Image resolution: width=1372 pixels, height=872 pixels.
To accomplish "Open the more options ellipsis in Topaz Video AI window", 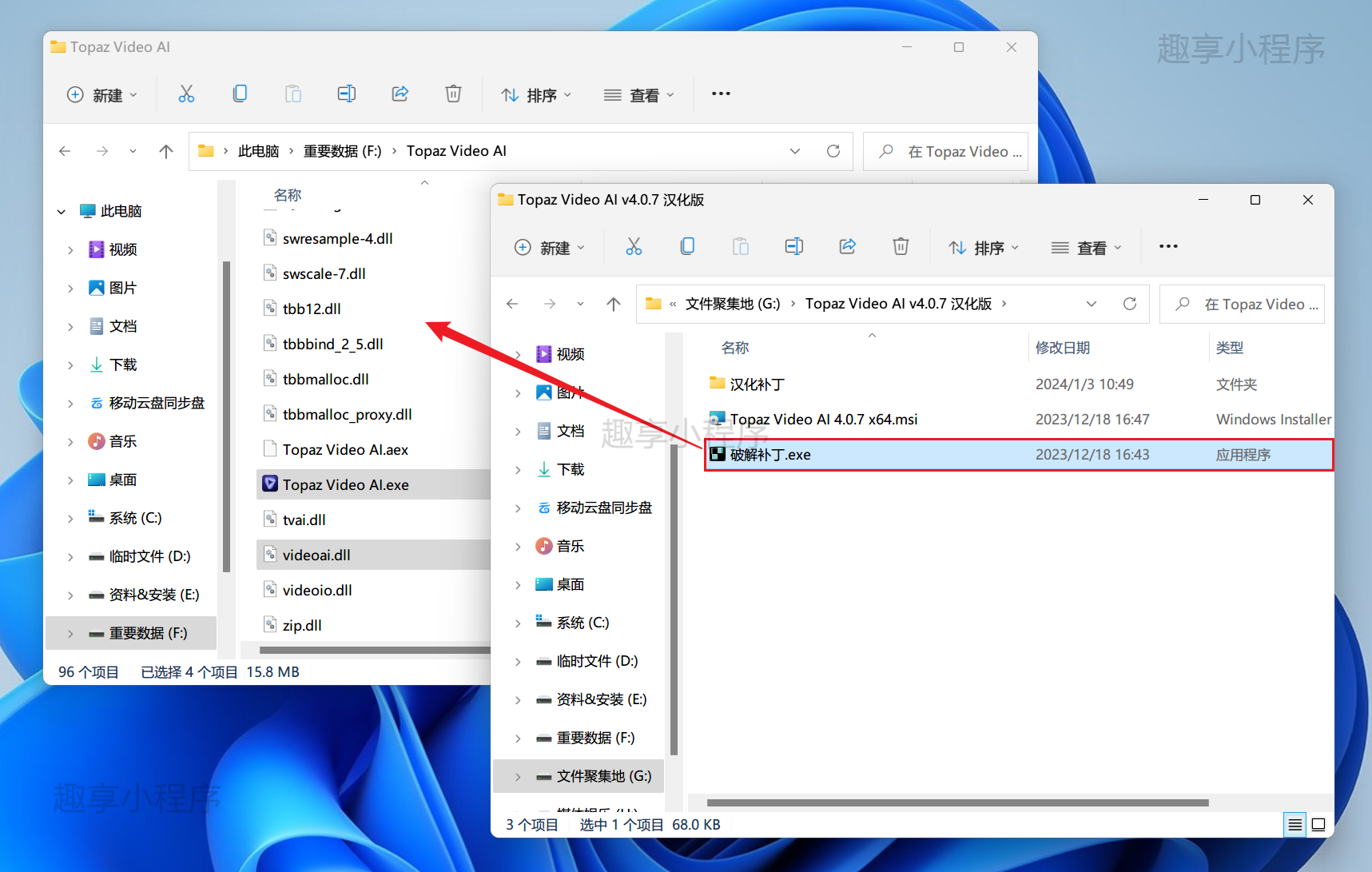I will coord(721,94).
